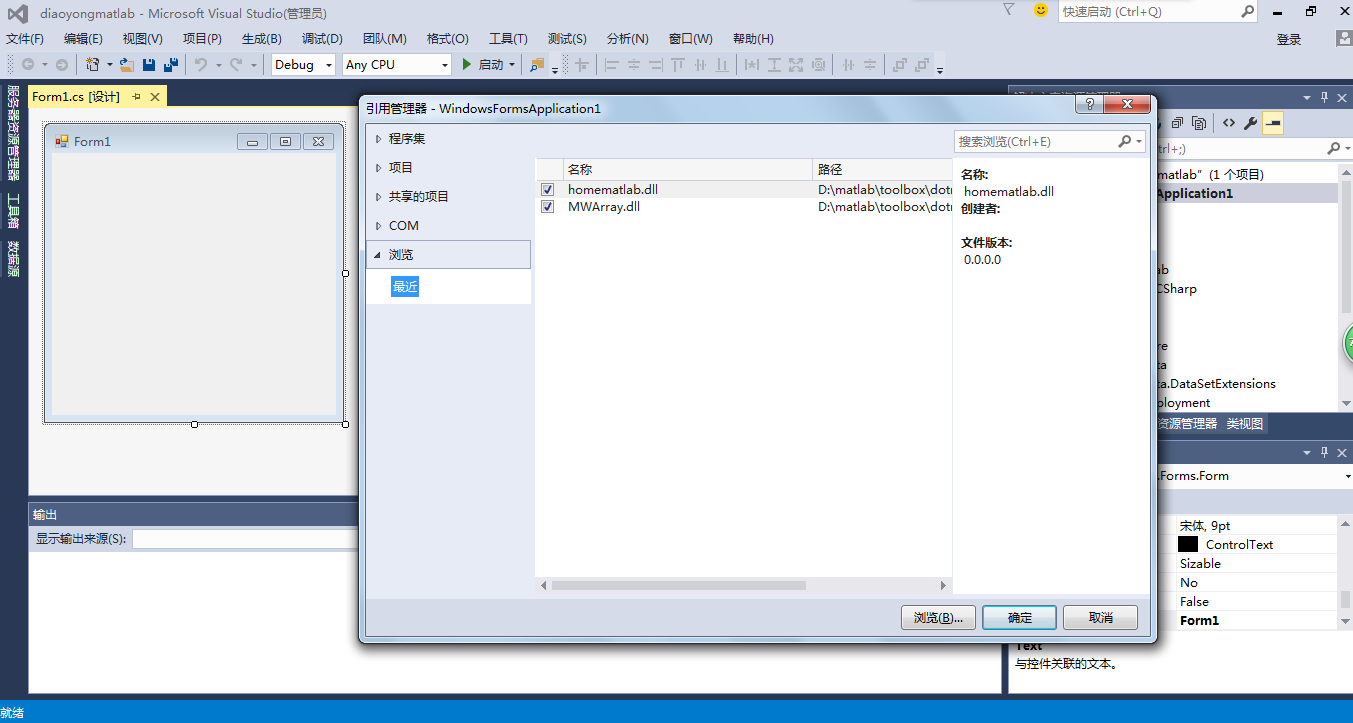Sort the list by 路径 column
The width and height of the screenshot is (1353, 723).
[882, 170]
